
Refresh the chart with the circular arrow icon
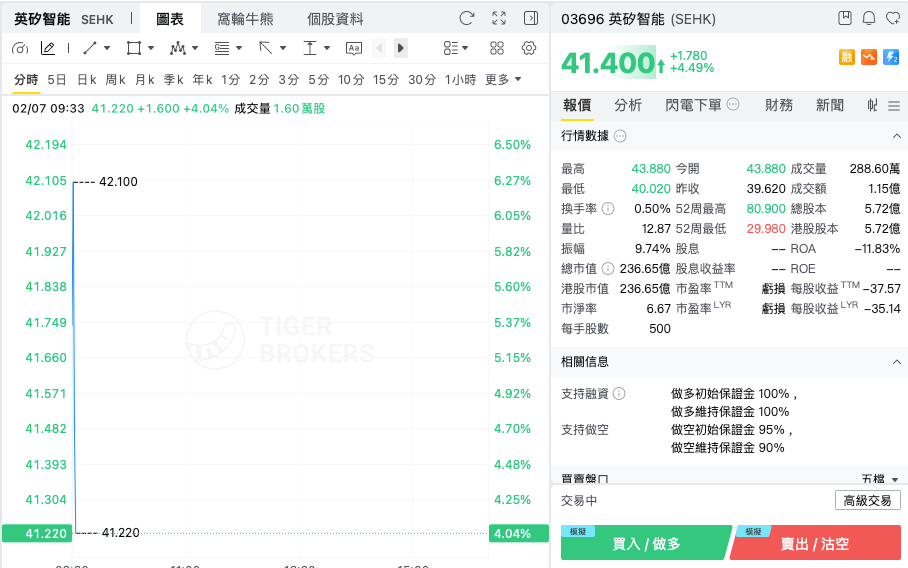tap(467, 19)
